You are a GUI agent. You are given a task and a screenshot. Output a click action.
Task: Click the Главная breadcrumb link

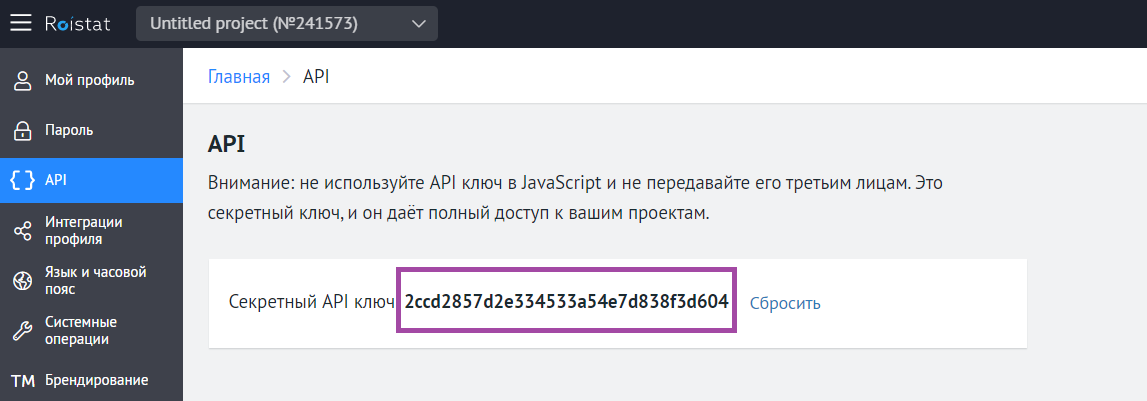[239, 77]
